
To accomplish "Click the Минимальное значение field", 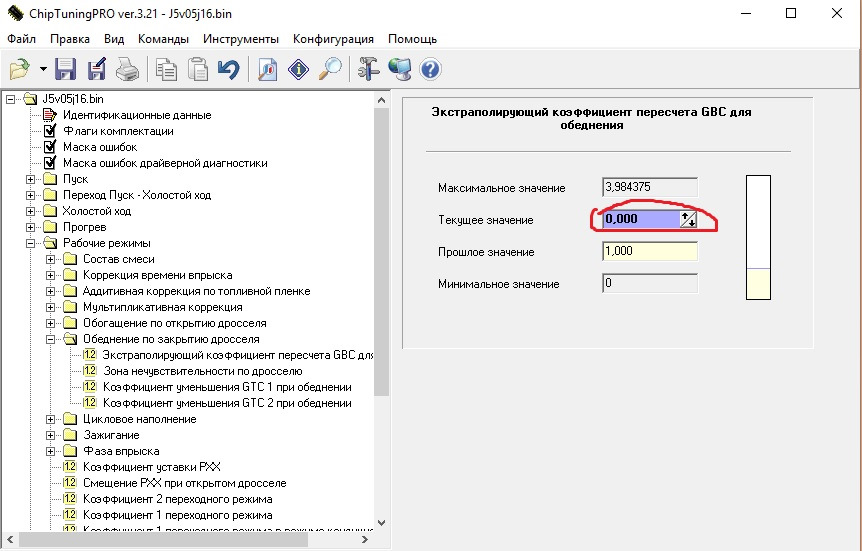I will point(650,283).
